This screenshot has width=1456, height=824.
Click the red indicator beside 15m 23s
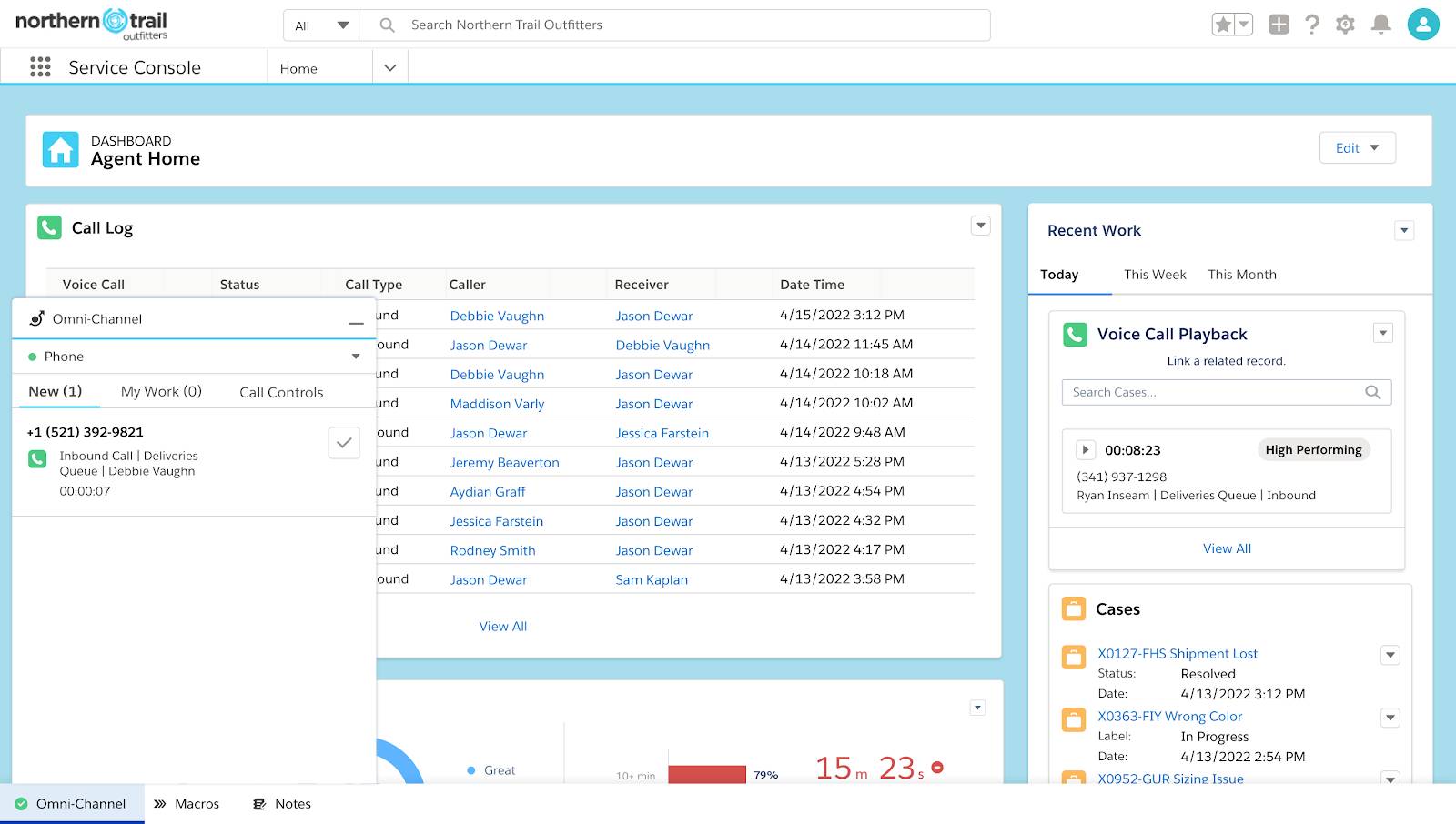pyautogui.click(x=937, y=768)
